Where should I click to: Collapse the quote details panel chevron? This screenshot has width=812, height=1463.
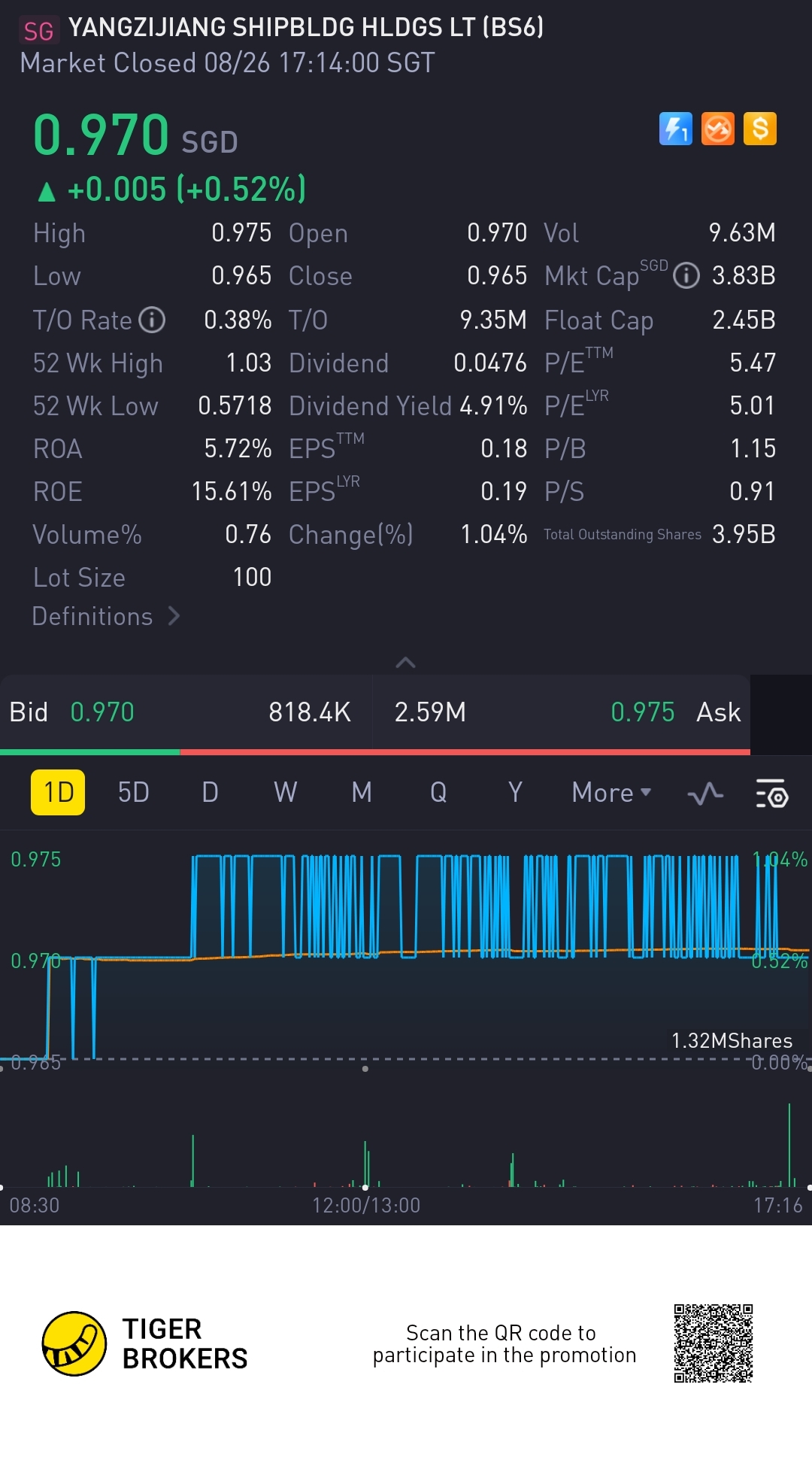tap(405, 663)
